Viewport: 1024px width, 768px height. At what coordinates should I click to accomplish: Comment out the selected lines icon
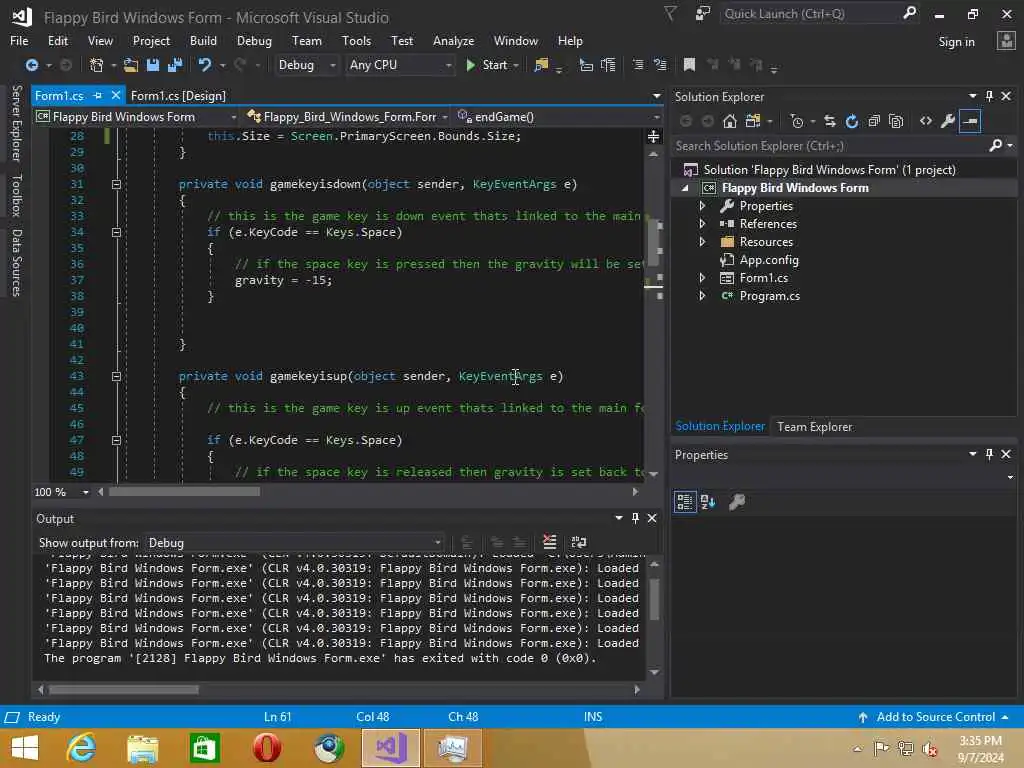[x=637, y=65]
